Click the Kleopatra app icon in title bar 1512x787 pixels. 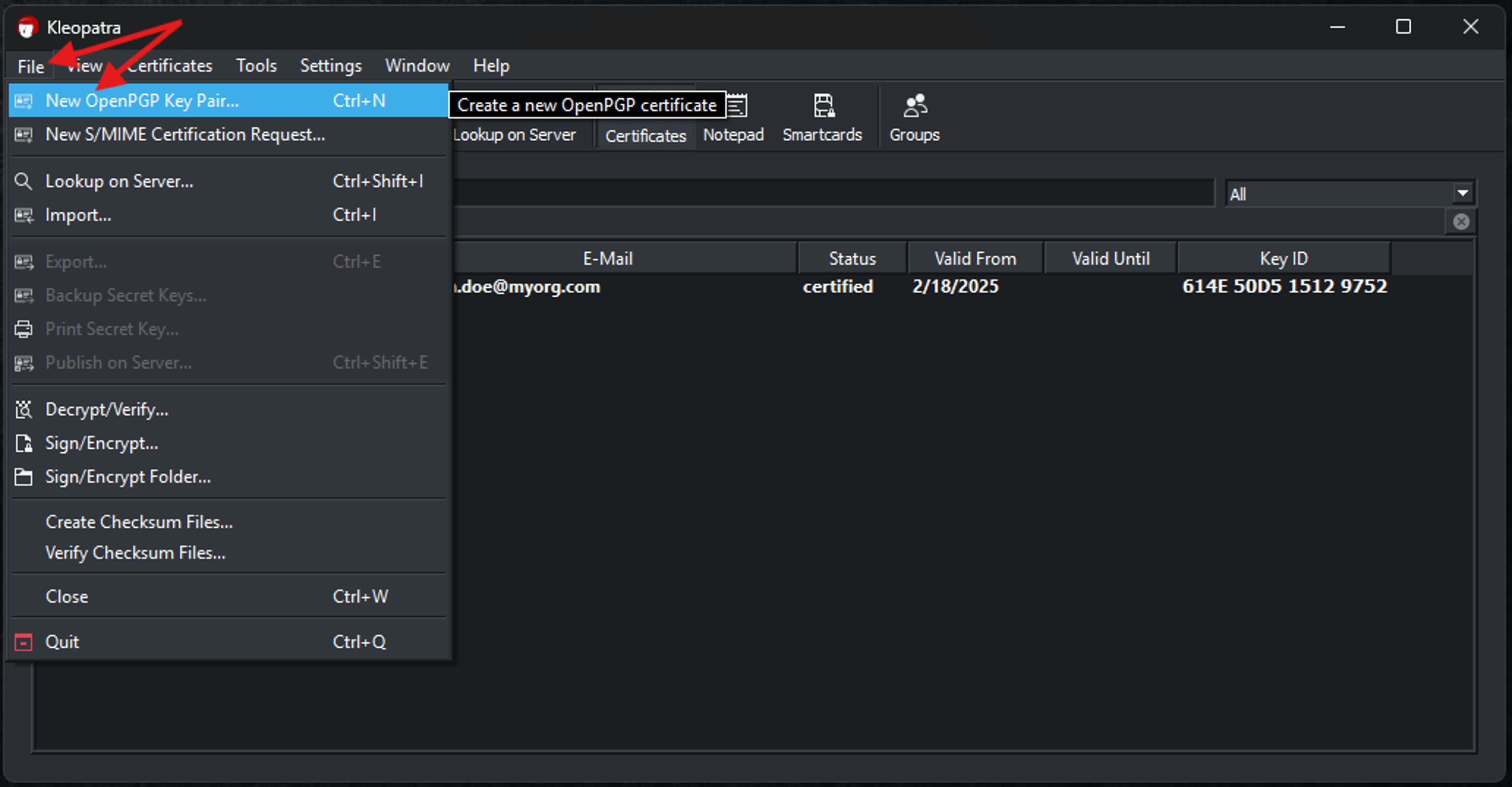click(x=27, y=27)
